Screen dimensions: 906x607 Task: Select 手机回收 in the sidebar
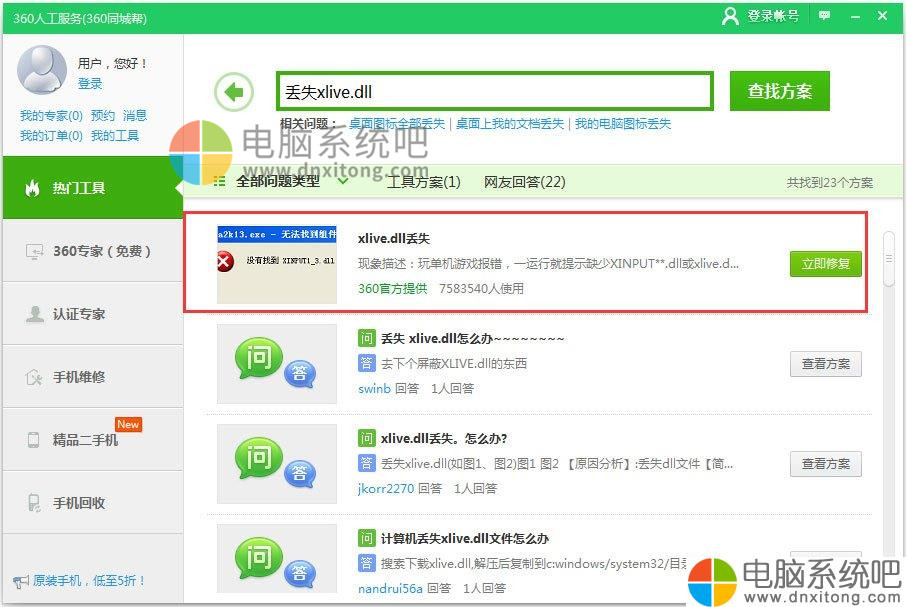[92, 502]
